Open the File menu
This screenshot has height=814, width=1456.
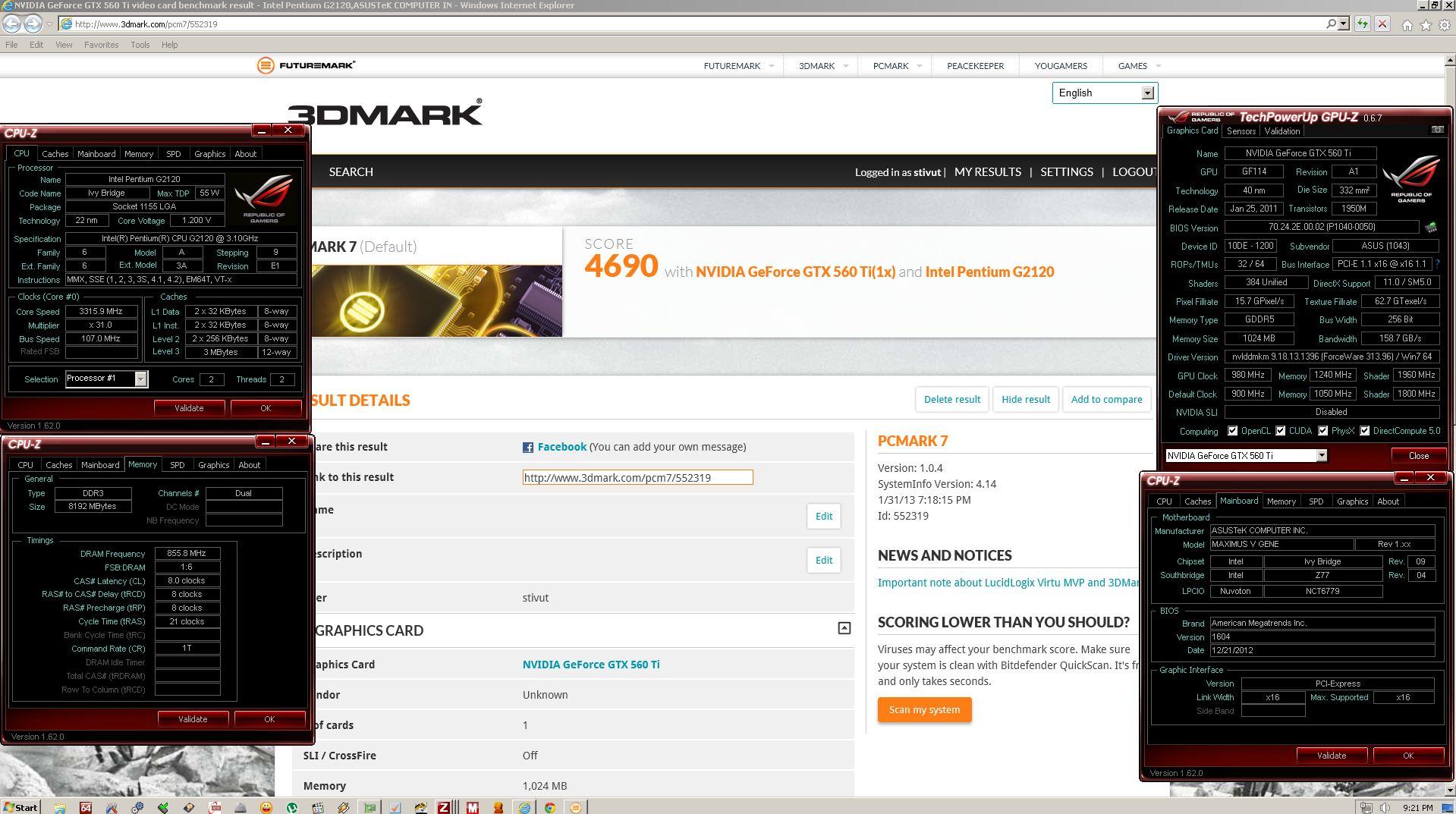pyautogui.click(x=11, y=45)
